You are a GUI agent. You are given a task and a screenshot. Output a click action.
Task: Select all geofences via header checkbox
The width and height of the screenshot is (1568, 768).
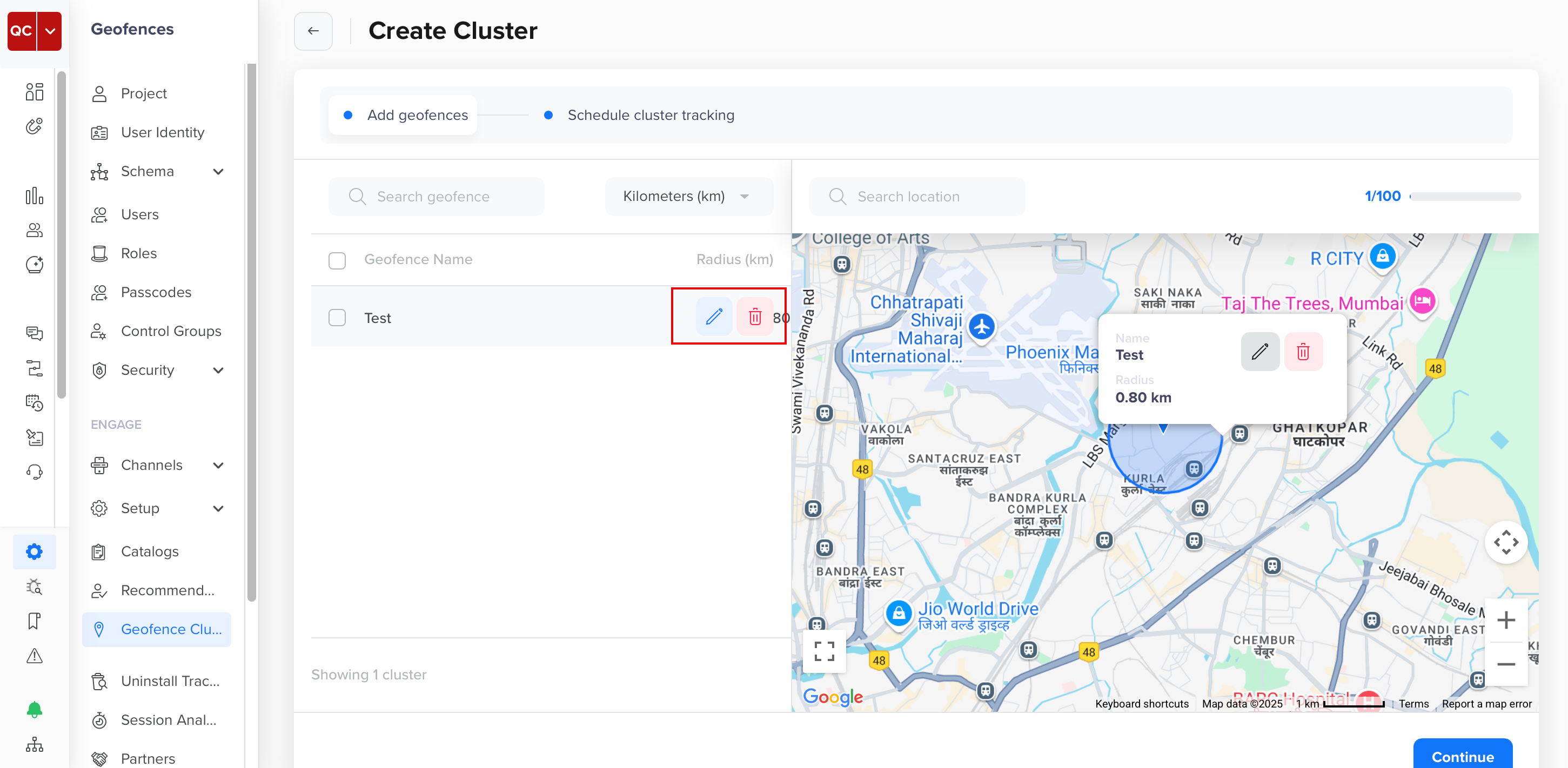(337, 260)
